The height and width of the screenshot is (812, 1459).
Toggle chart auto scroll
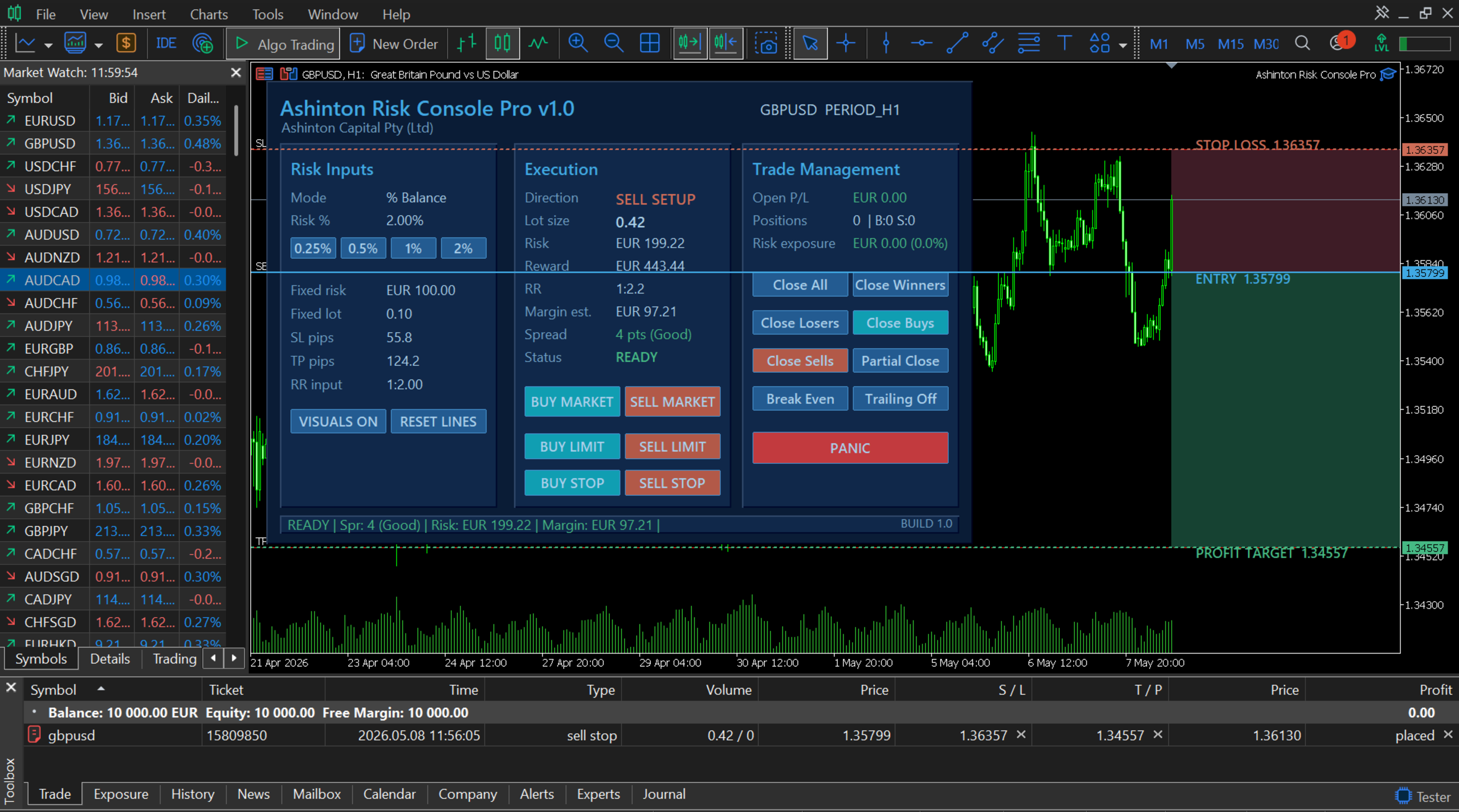tap(689, 43)
